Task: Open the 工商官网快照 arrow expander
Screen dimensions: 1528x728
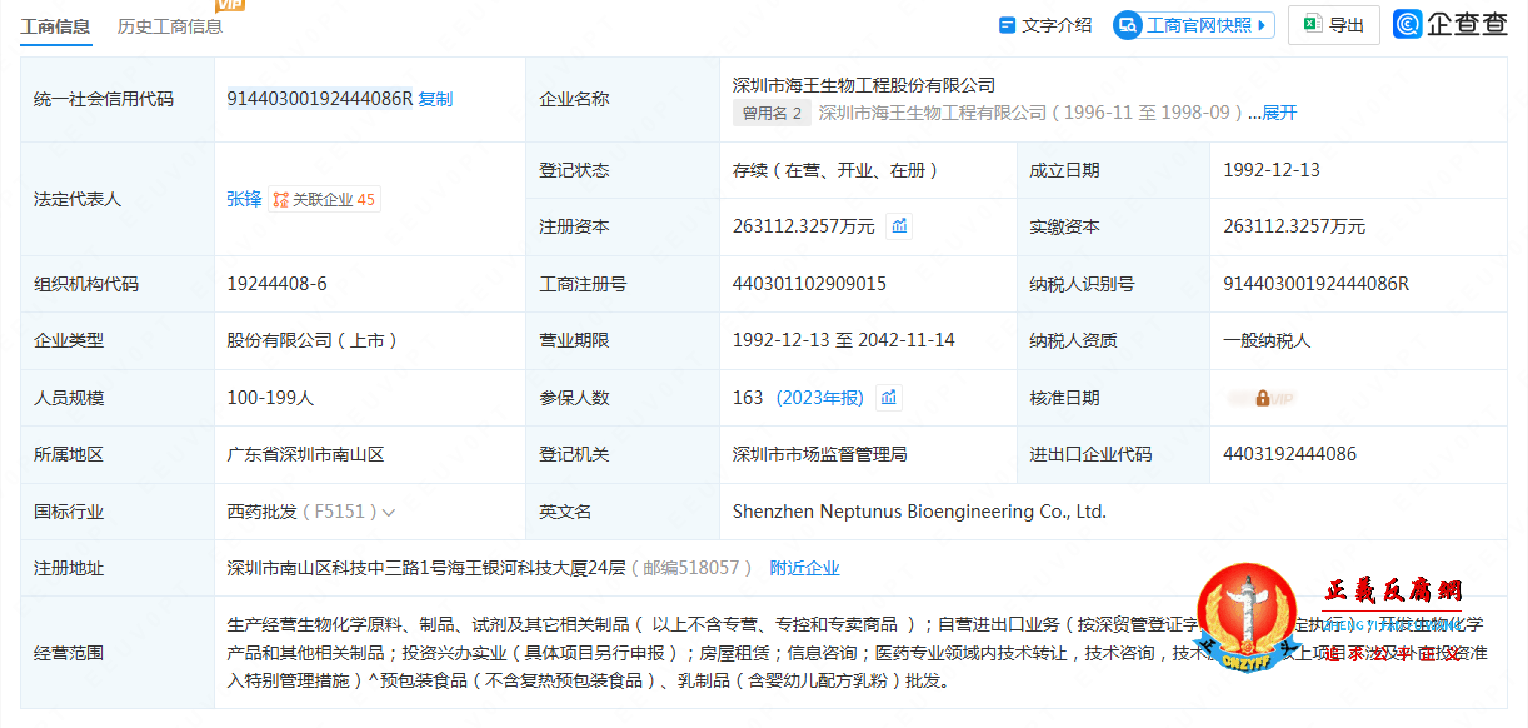Action: pyautogui.click(x=1262, y=25)
